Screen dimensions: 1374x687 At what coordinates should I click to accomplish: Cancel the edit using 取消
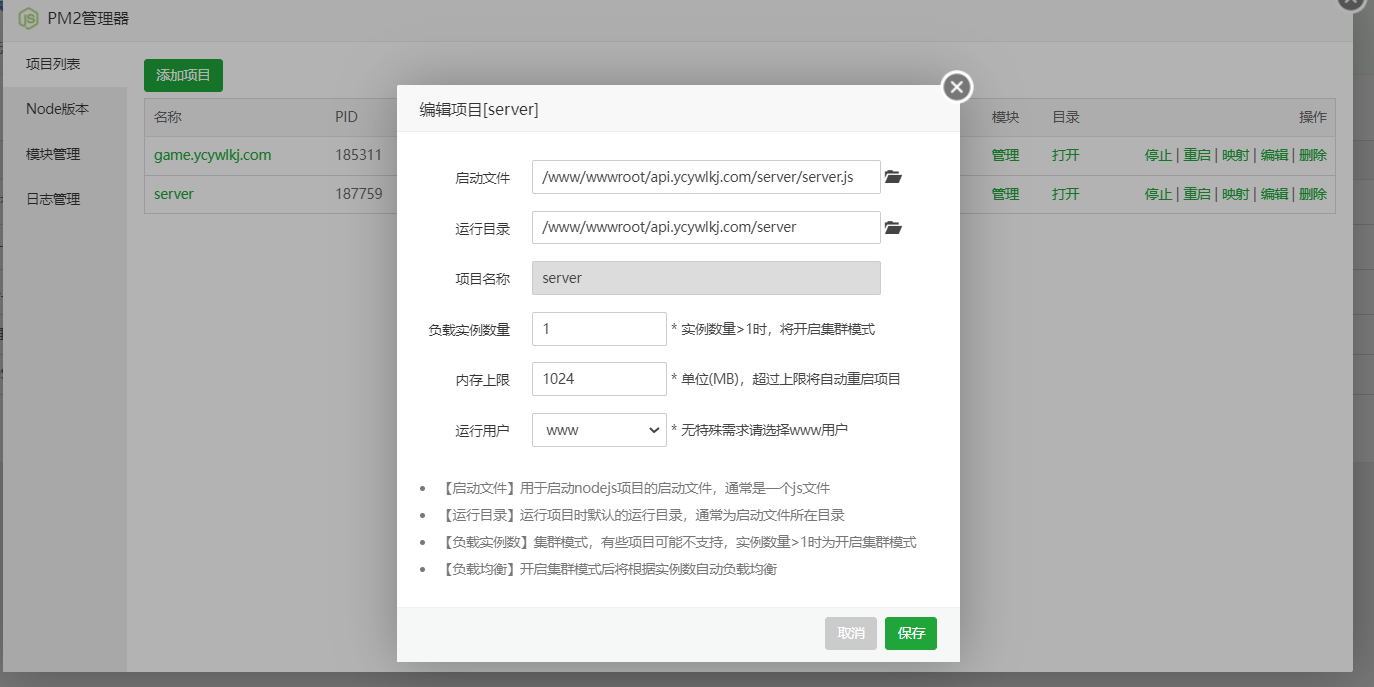coord(850,633)
